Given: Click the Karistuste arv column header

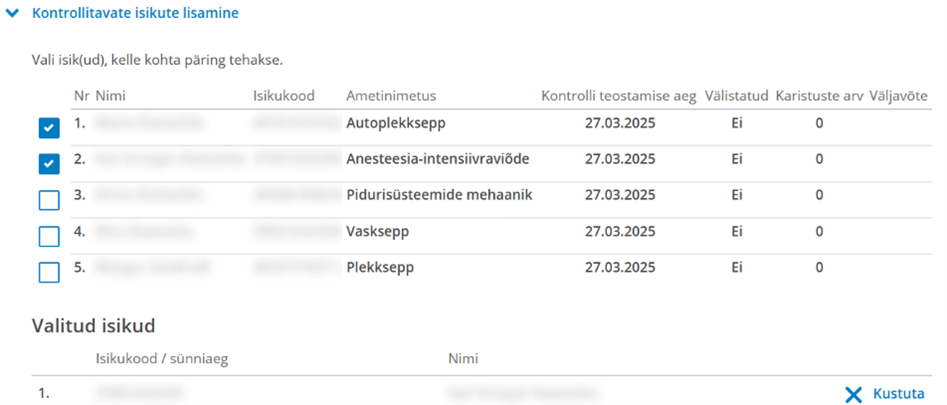Looking at the screenshot, I should click(819, 96).
